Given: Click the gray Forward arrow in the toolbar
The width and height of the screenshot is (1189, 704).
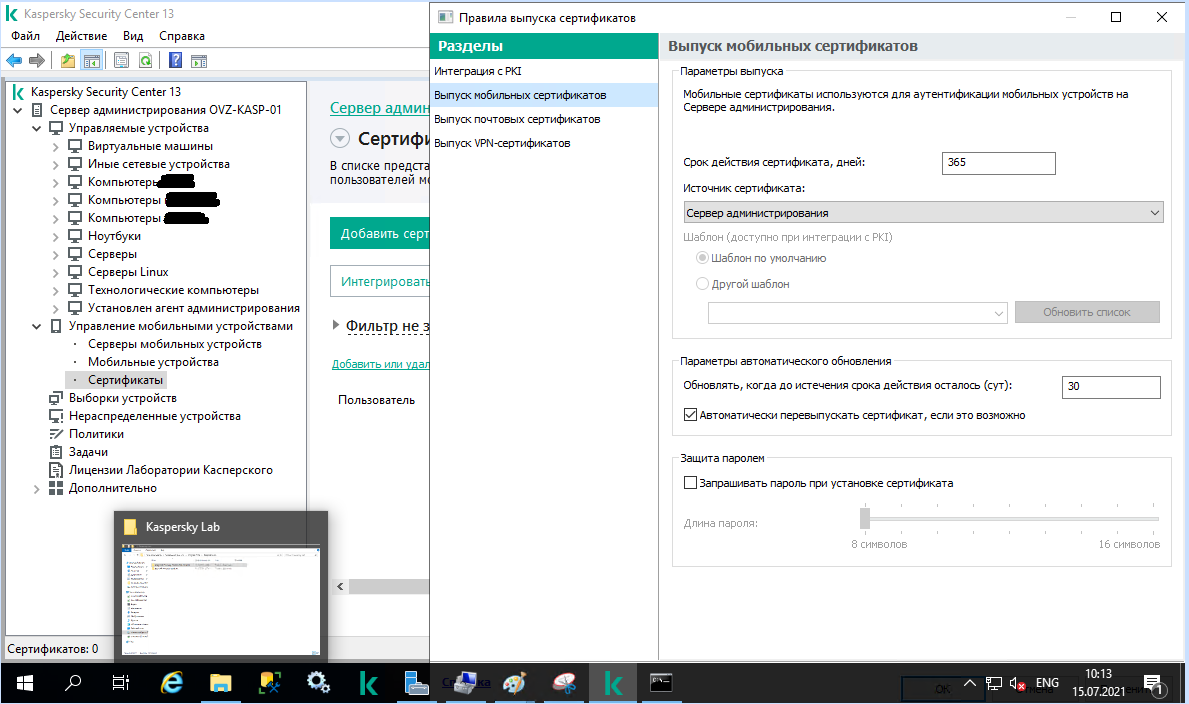Looking at the screenshot, I should pos(36,61).
